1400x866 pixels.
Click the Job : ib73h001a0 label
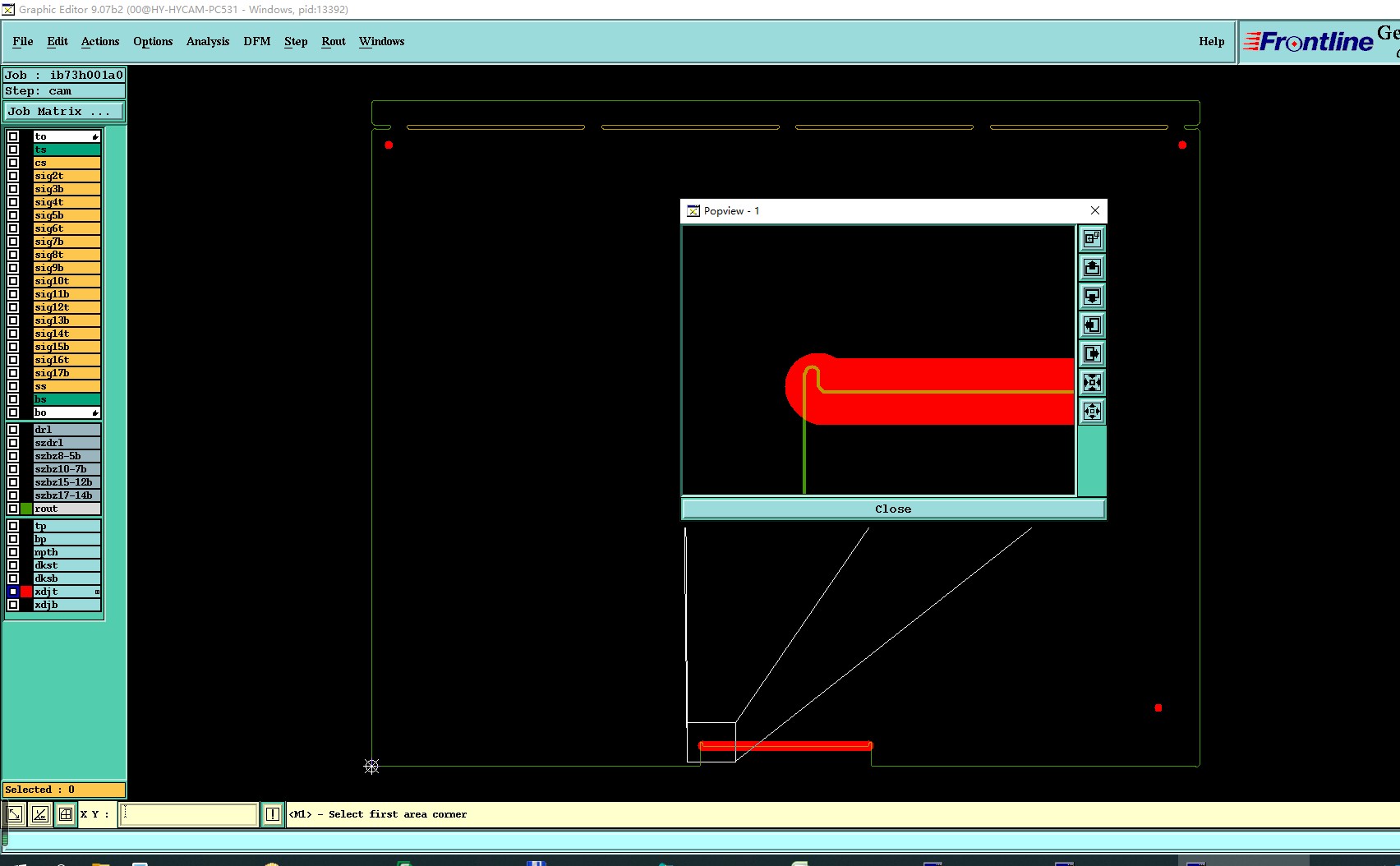coord(64,75)
